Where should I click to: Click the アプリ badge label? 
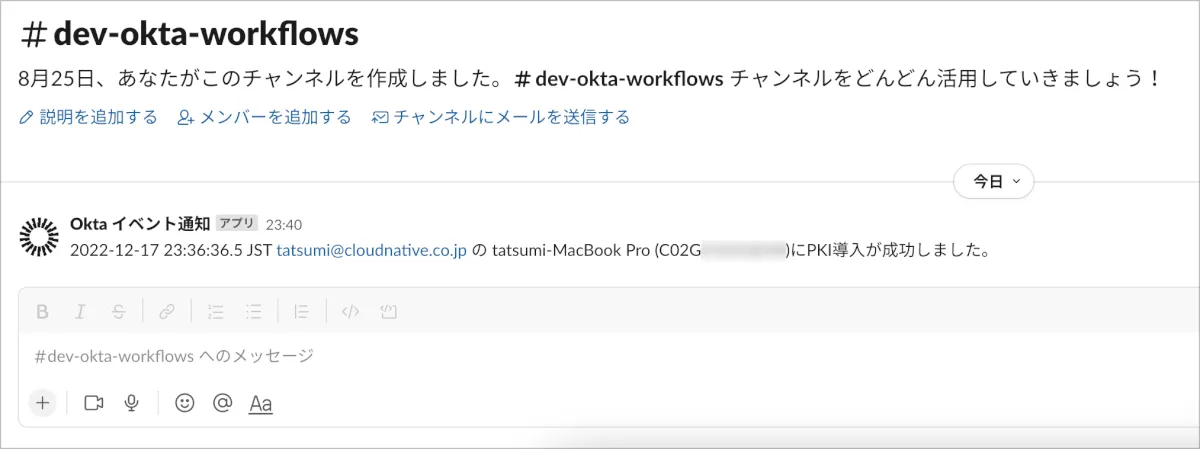(x=237, y=224)
